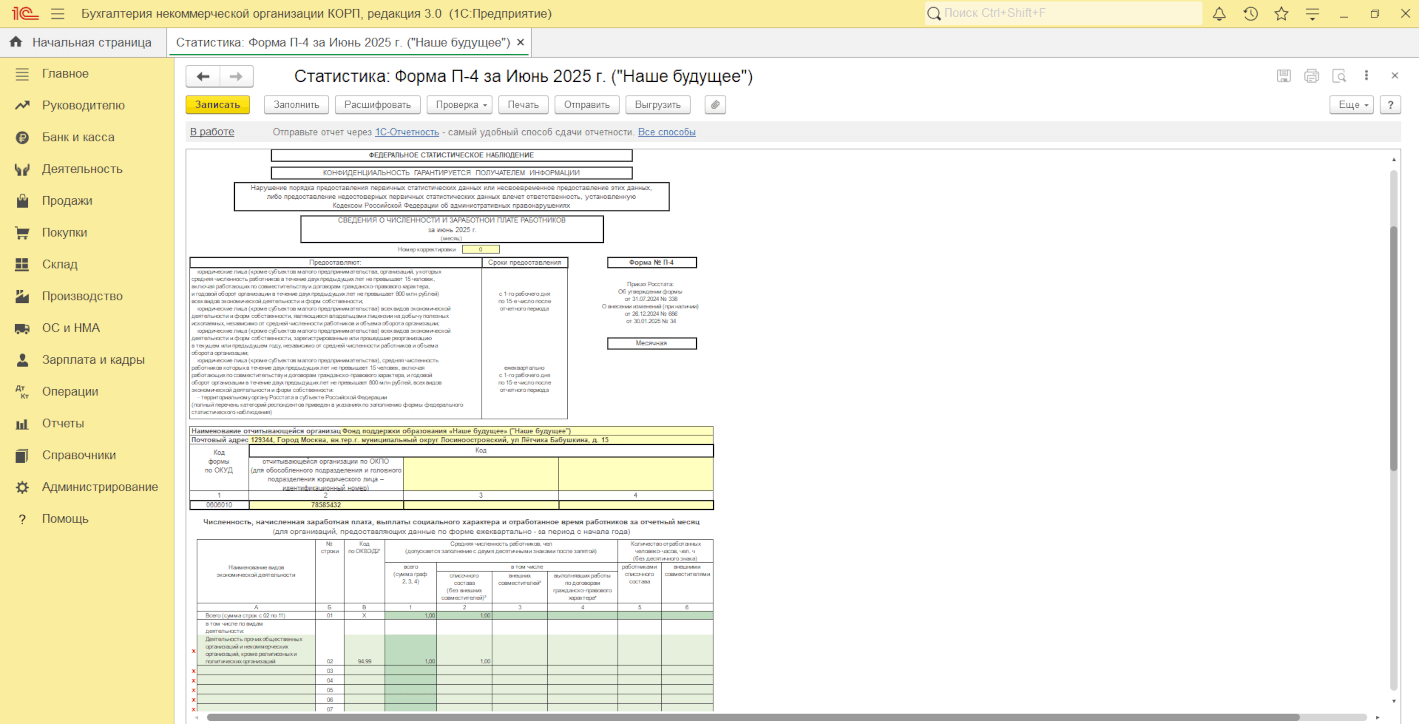Viewport: 1419px width, 724px height.
Task: Open the Зарплата и кадры section
Action: pos(93,360)
